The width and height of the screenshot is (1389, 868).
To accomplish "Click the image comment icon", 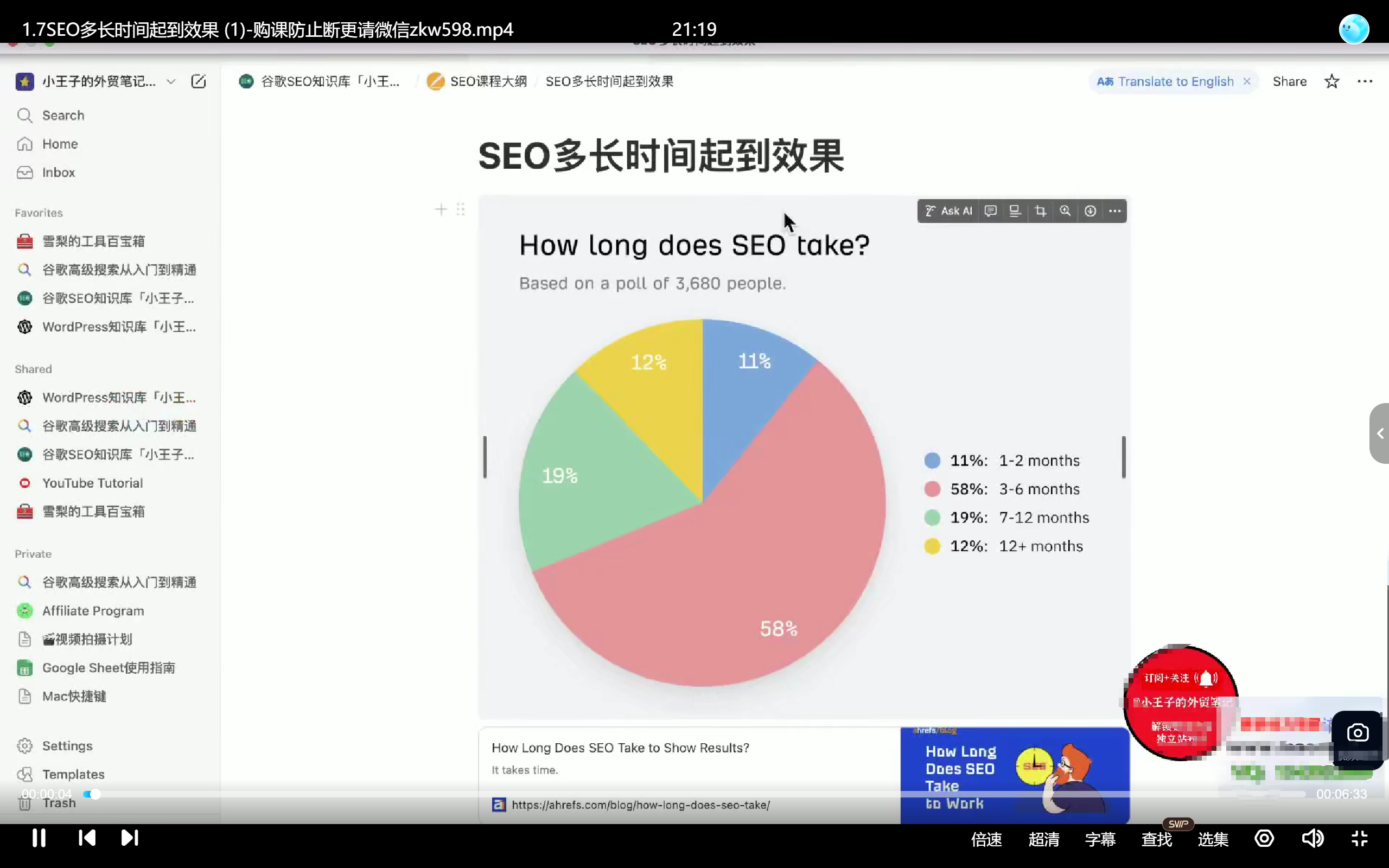I will point(990,210).
